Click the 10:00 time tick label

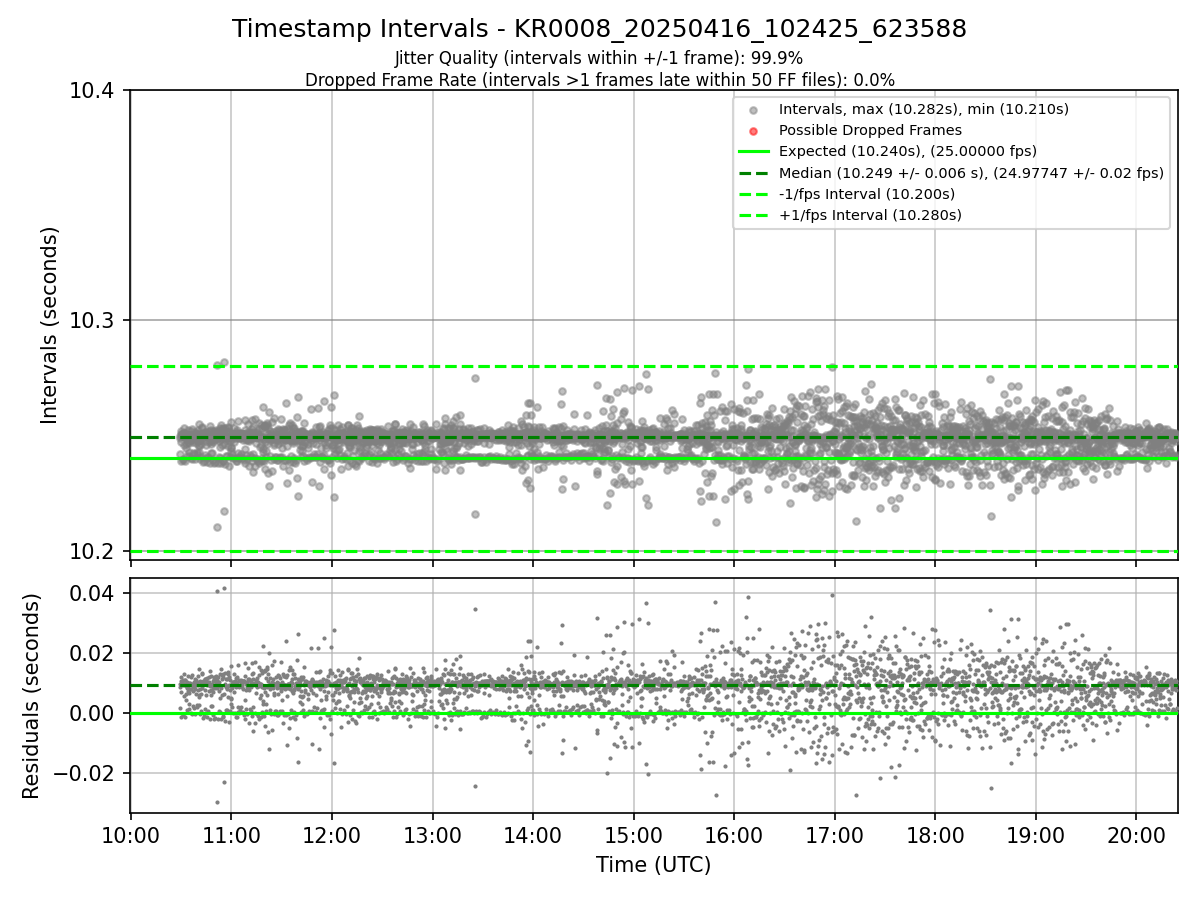130,834
